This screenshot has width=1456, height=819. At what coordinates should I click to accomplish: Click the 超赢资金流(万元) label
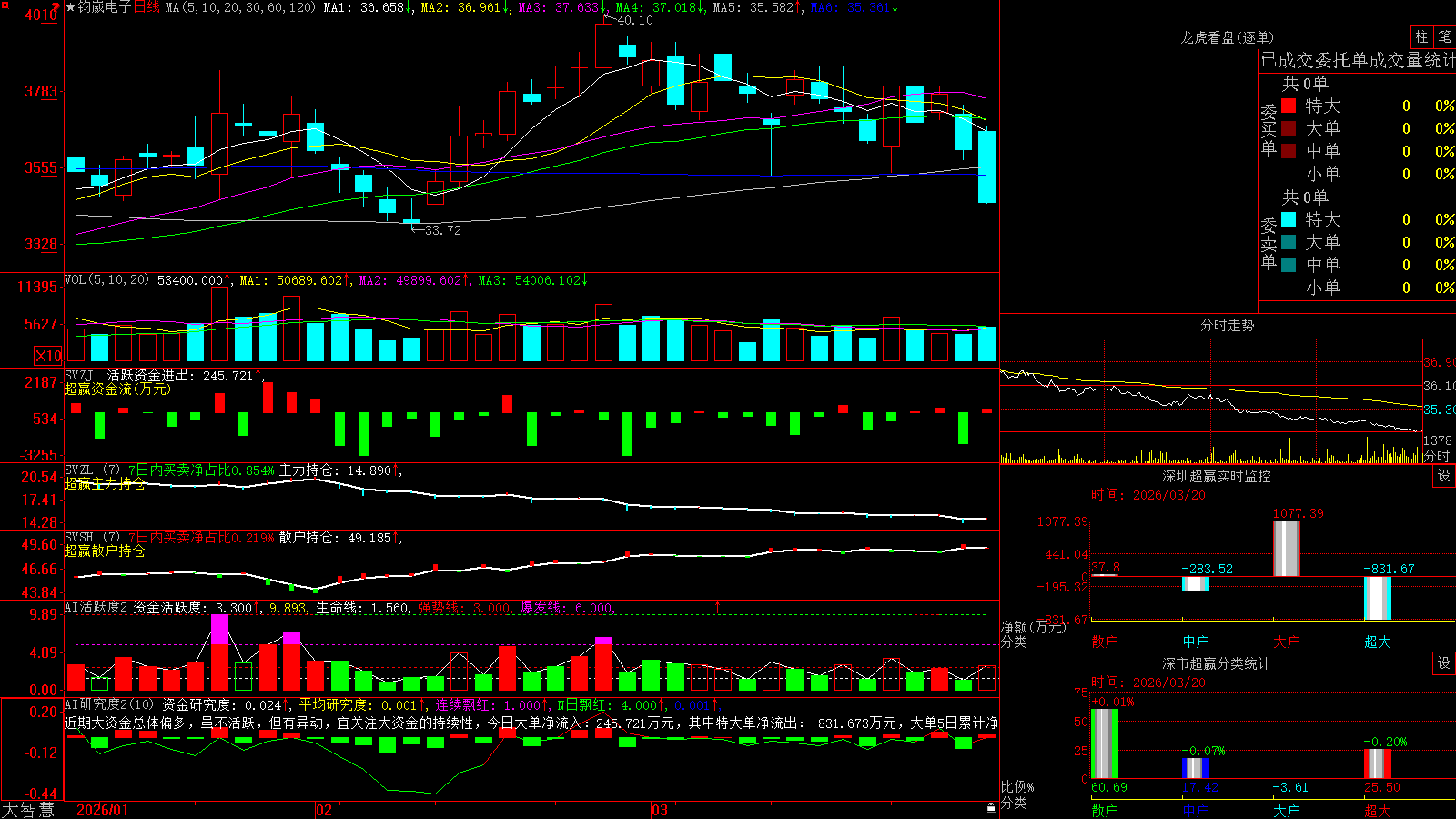pos(117,389)
